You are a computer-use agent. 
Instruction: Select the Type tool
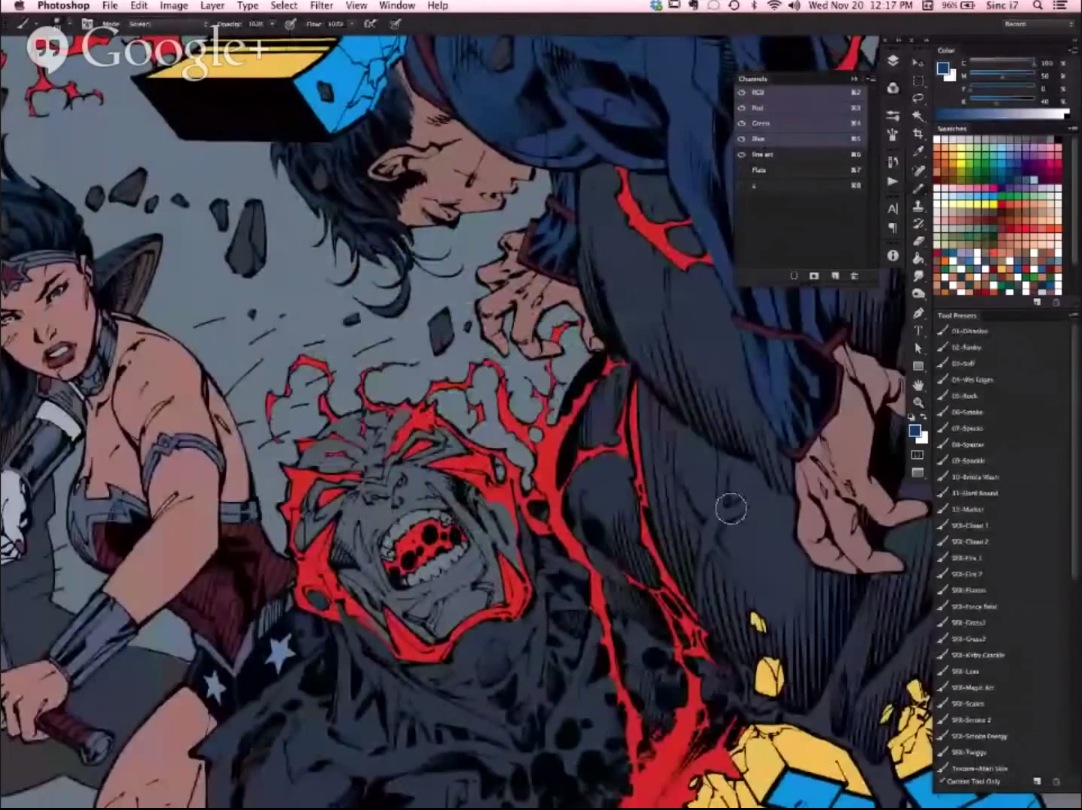tap(918, 330)
